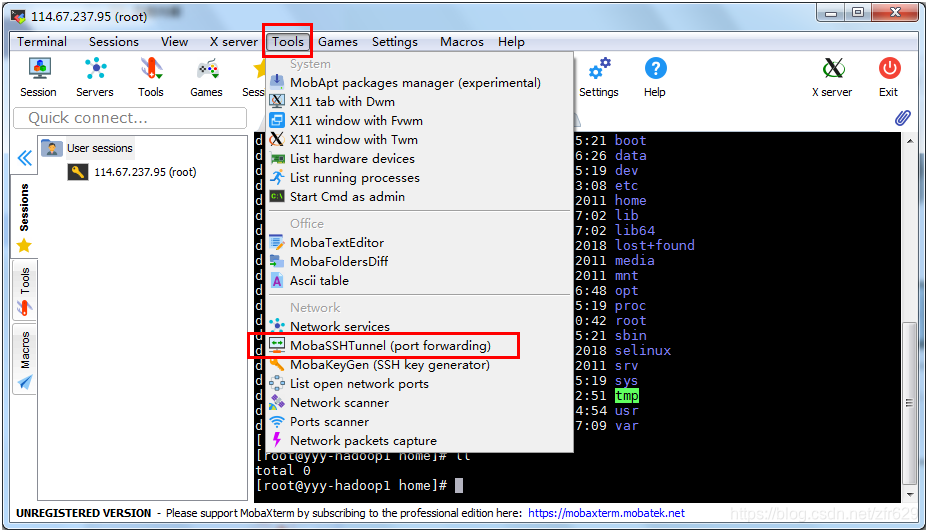Click the Tools toolbar icon with knife
This screenshot has height=532, width=928.
(151, 77)
